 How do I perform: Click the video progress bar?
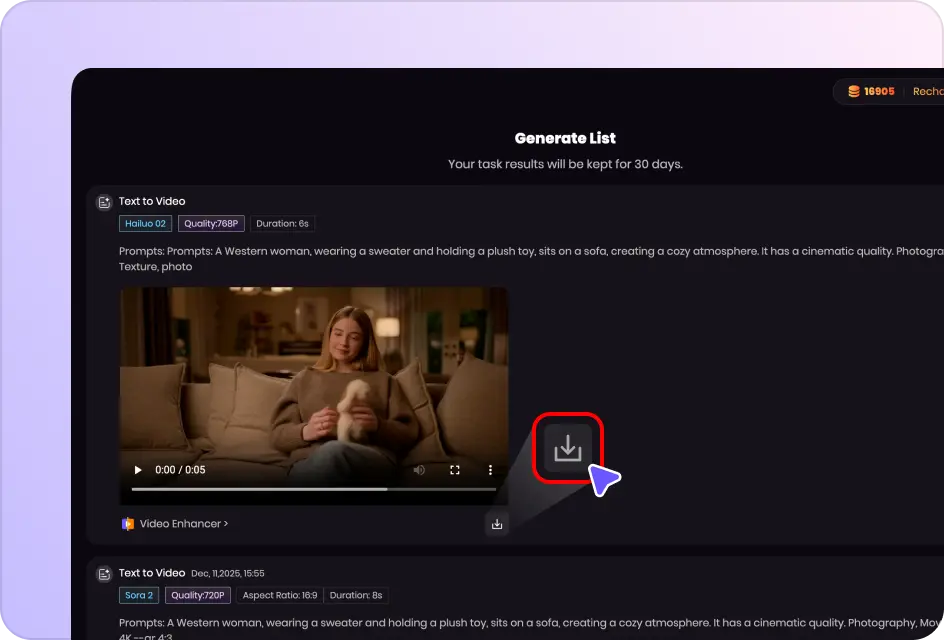[313, 489]
